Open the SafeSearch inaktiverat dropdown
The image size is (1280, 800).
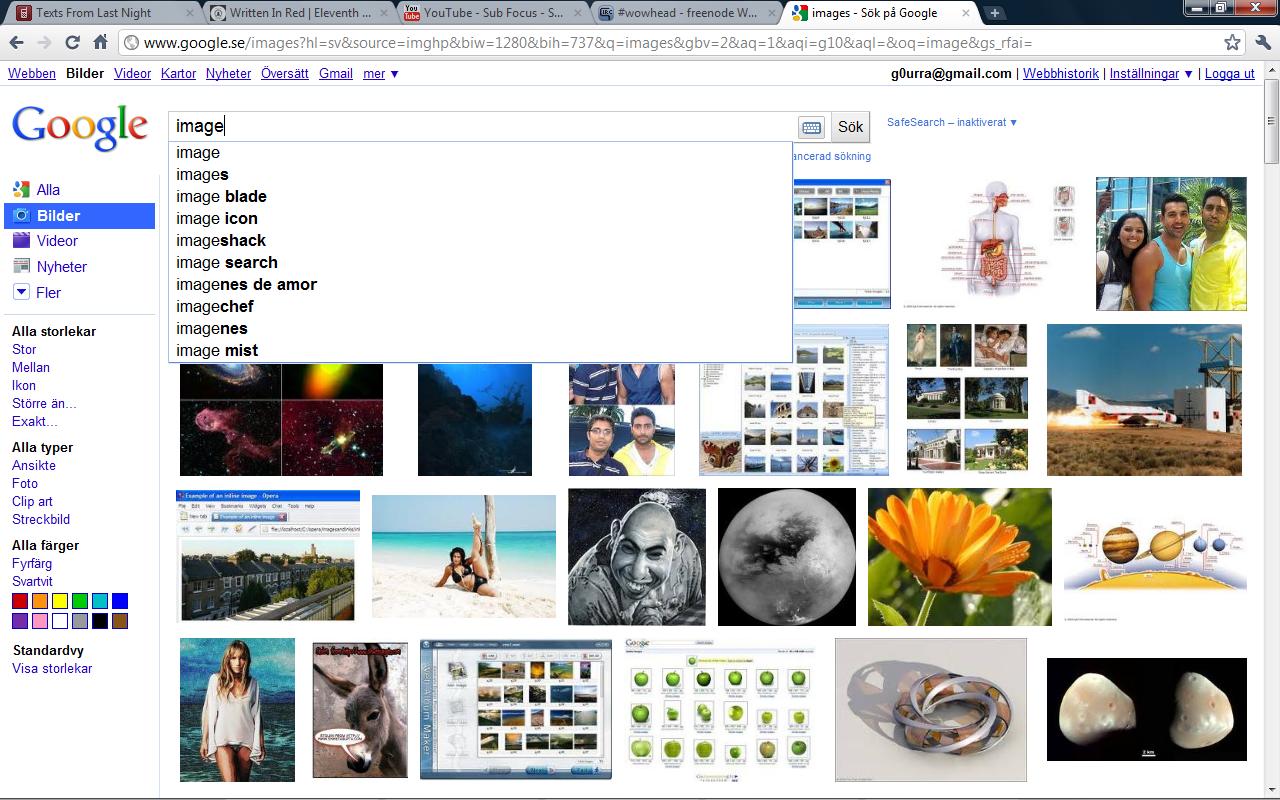click(951, 122)
